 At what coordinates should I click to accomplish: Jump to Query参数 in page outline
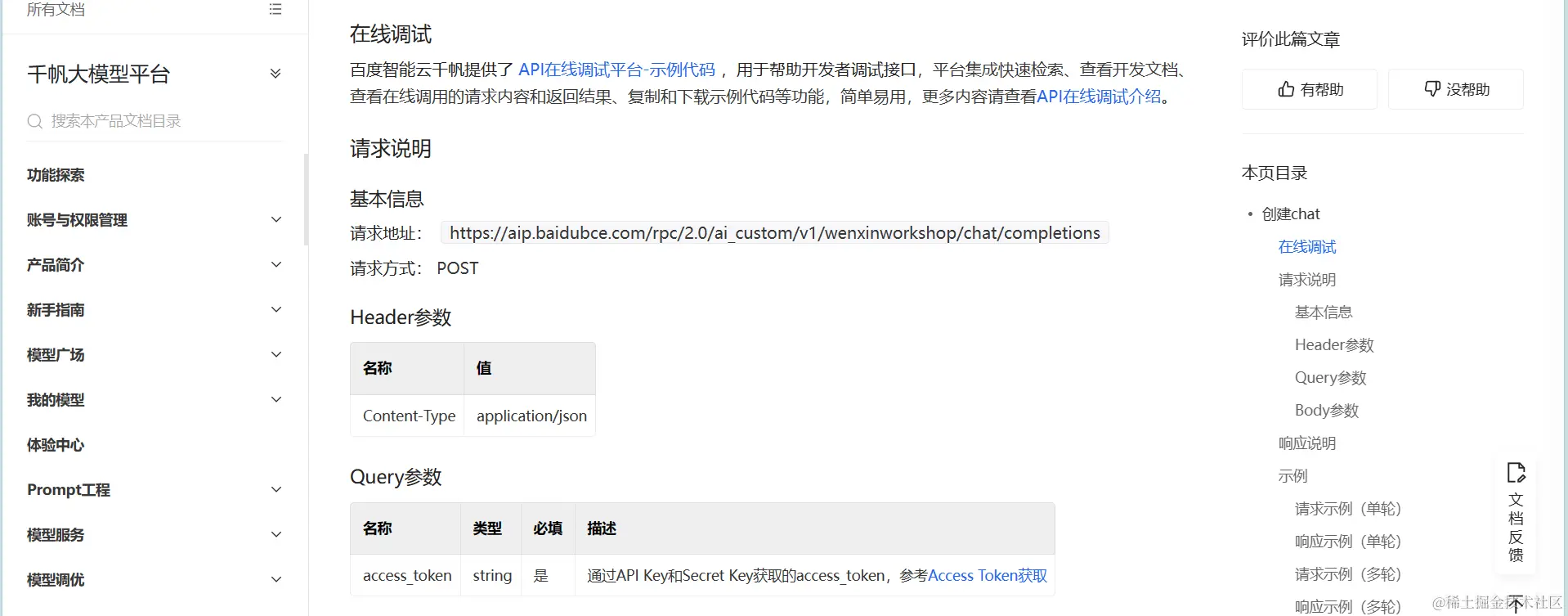point(1330,378)
